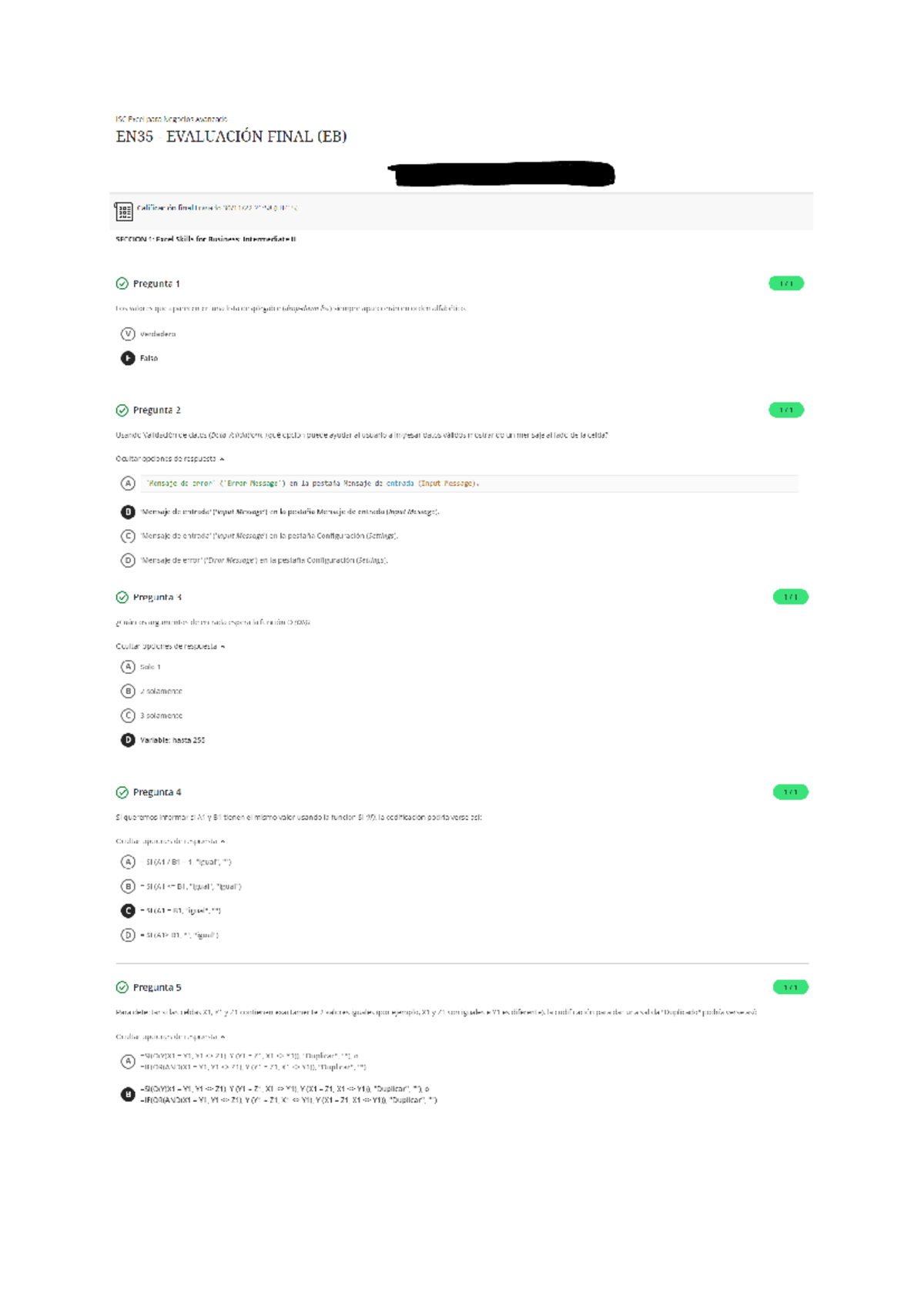Click green checkmark icon beside Pregunta 1
This screenshot has width=924, height=1306.
point(122,283)
